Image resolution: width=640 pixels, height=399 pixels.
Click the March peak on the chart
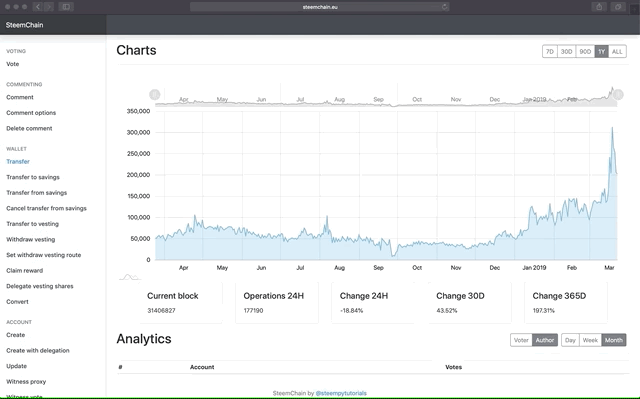click(x=612, y=128)
